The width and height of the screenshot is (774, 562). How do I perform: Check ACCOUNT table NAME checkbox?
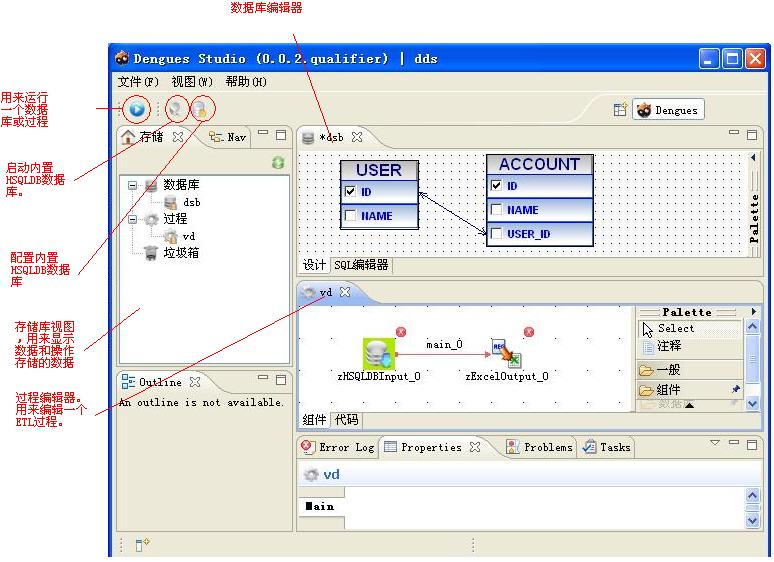(x=496, y=209)
